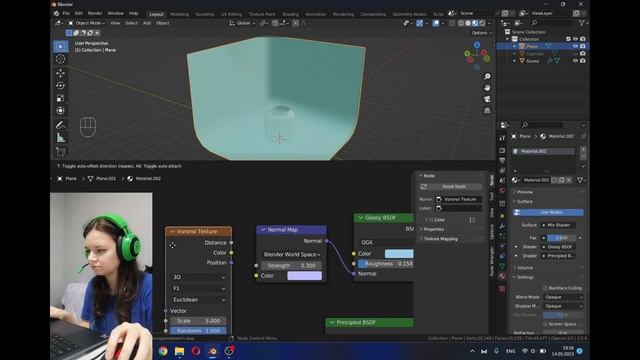This screenshot has height=360, width=640.
Task: Open the Blend Mode Opaque dropdown
Action: pos(563,297)
